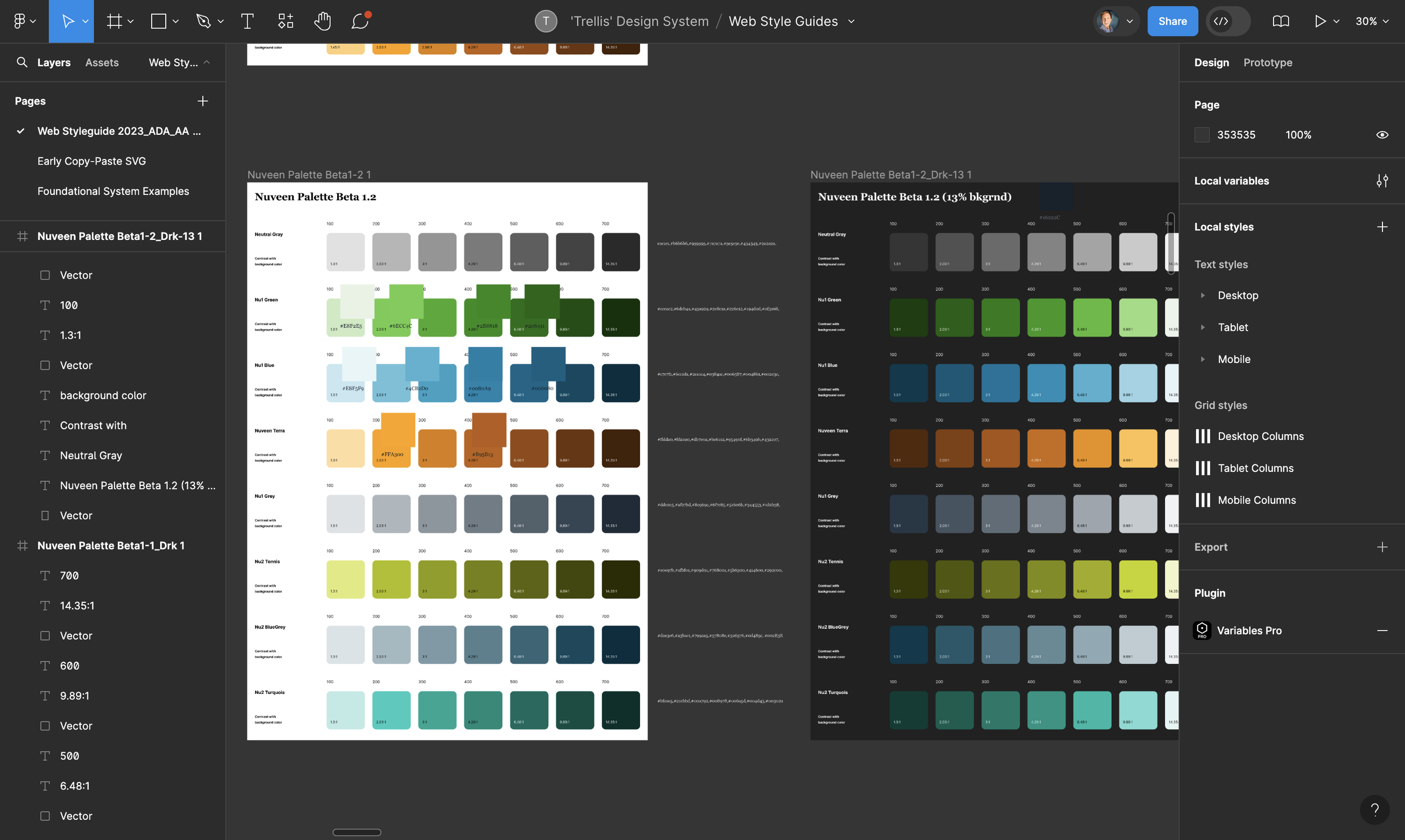Click the Variables Pro plugin icon
Screen dimensions: 1405x840
pyautogui.click(x=1202, y=630)
